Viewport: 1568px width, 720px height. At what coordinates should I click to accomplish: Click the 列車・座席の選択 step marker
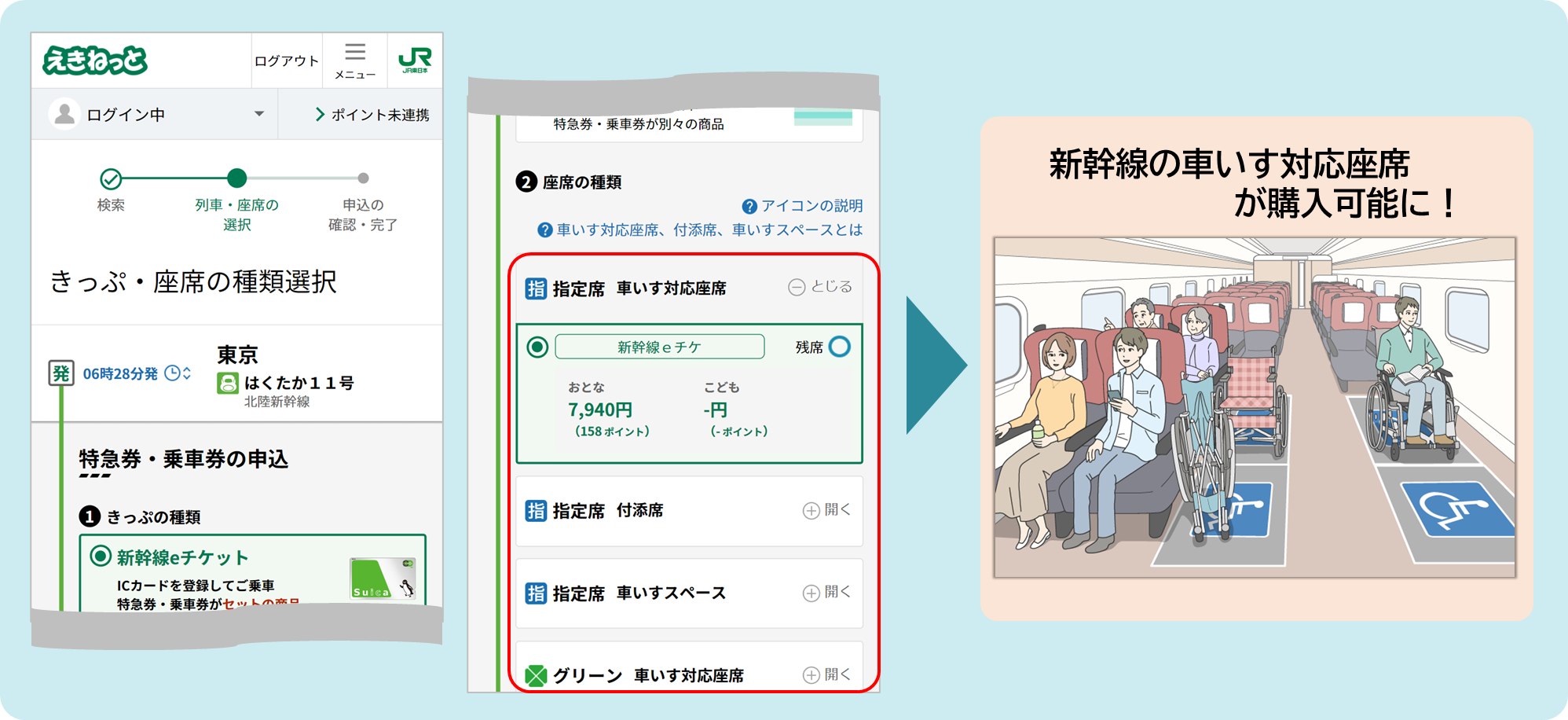(236, 178)
